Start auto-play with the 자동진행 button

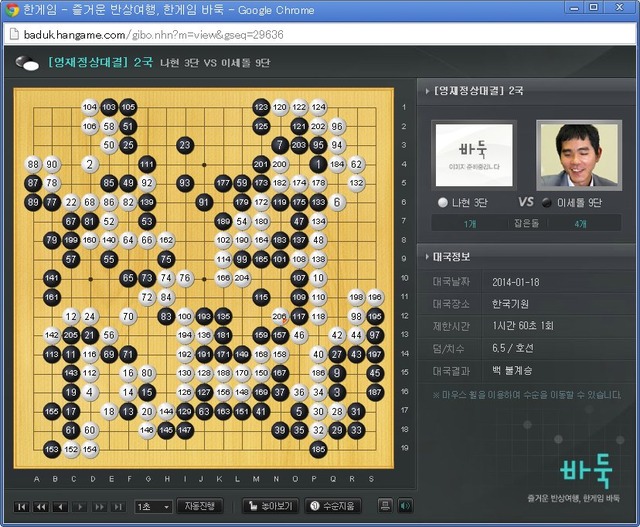click(200, 506)
